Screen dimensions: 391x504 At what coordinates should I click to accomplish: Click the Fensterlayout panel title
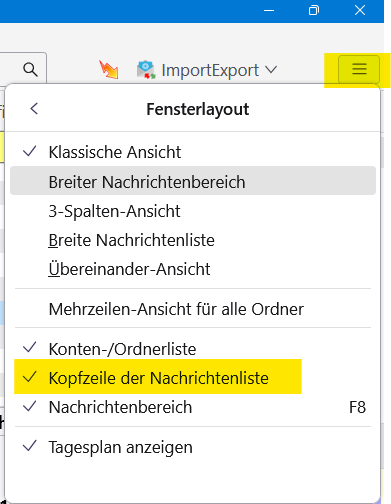[198, 109]
